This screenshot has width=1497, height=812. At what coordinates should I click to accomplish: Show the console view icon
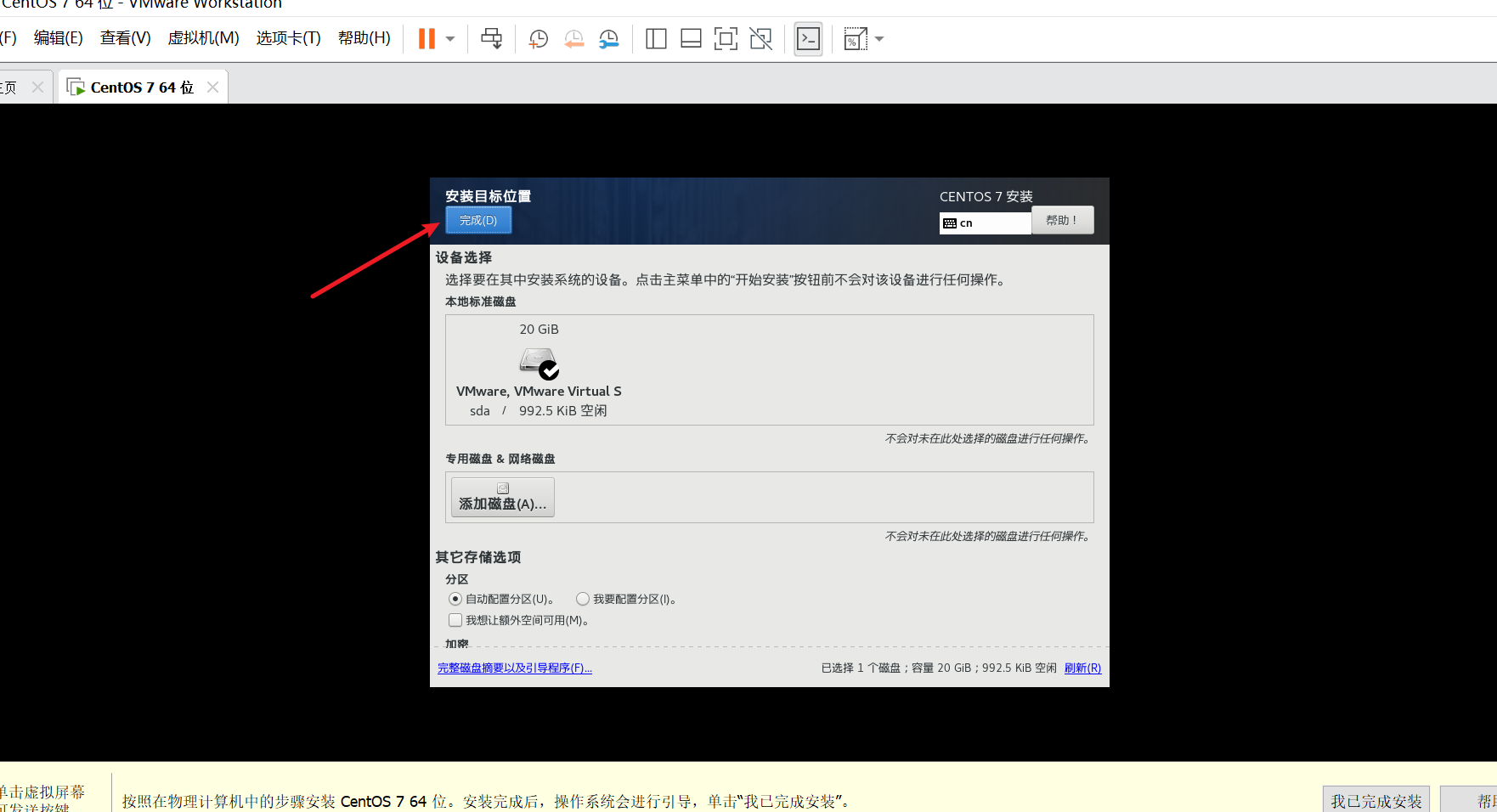808,38
